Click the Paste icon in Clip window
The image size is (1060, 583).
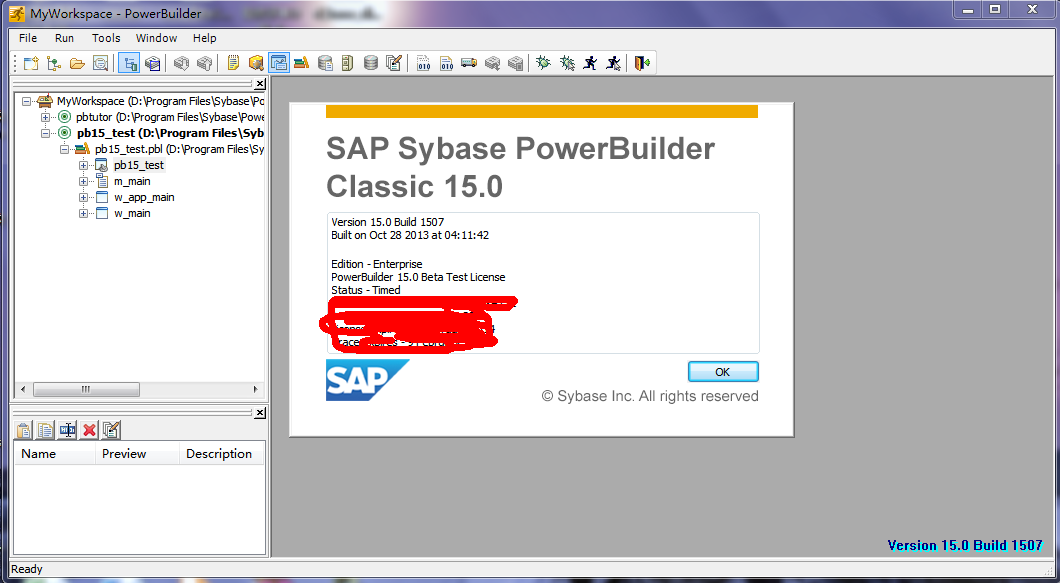24,429
